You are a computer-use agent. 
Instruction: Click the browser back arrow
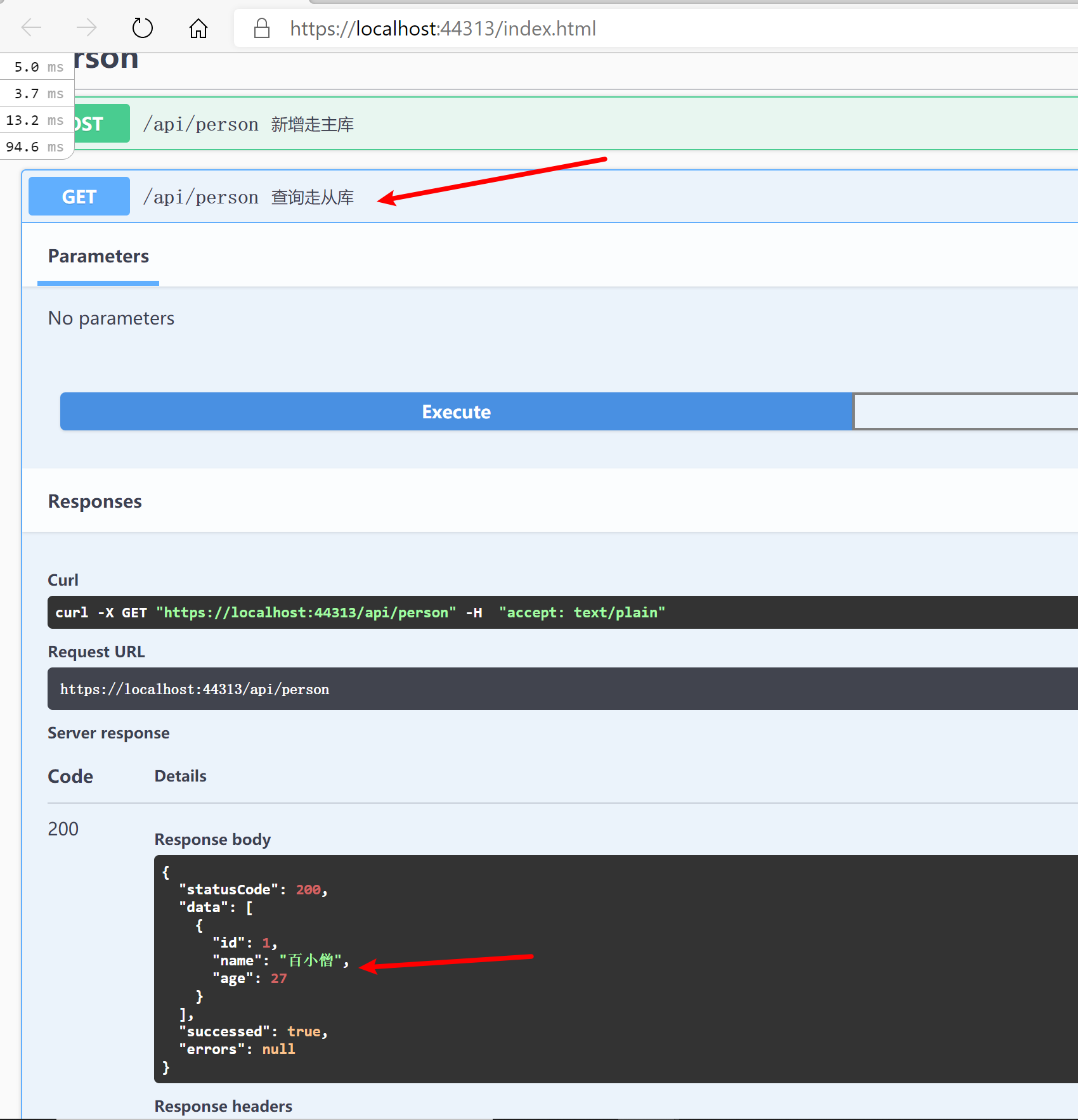[x=31, y=28]
